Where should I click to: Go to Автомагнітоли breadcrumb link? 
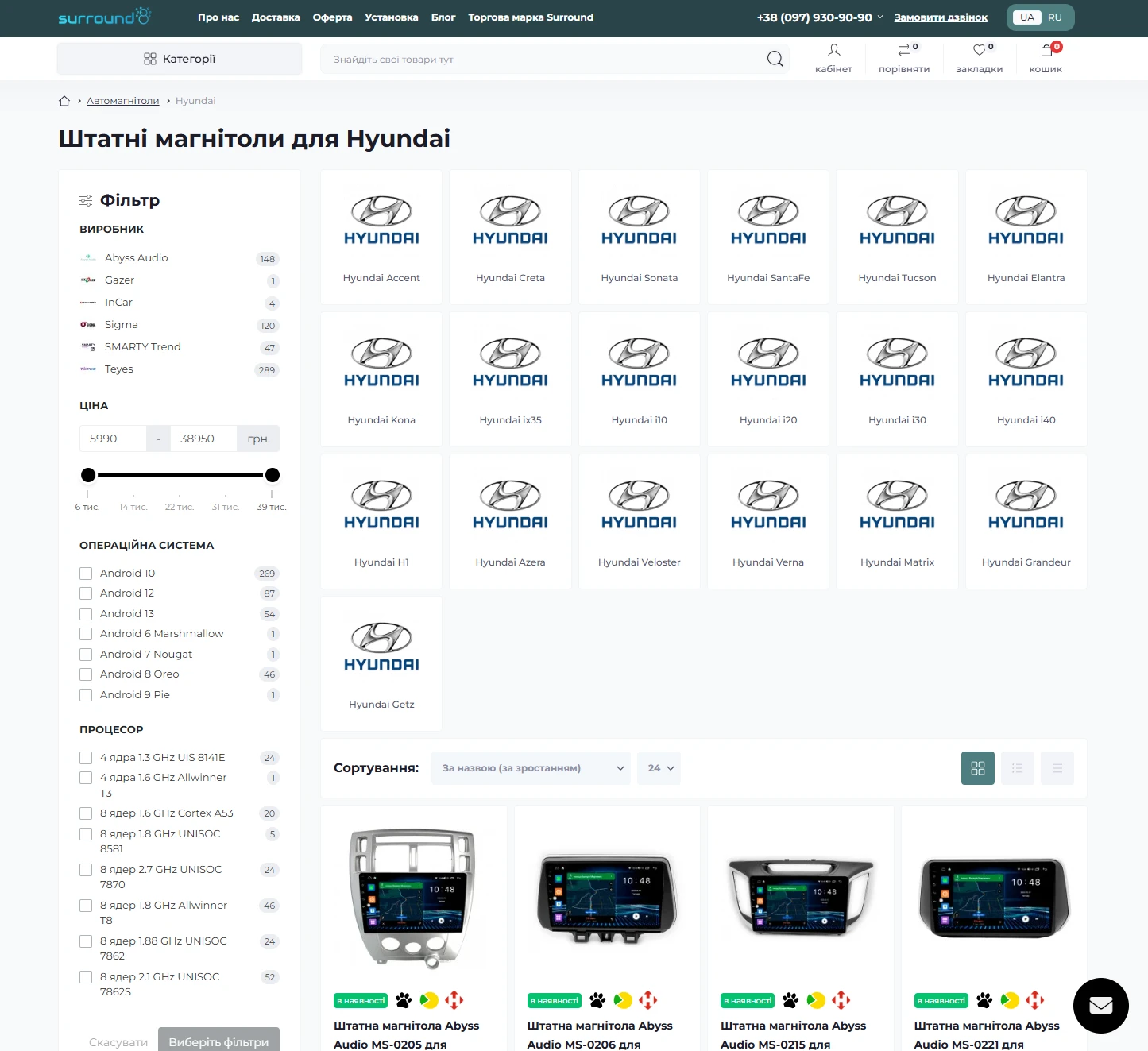(x=123, y=101)
